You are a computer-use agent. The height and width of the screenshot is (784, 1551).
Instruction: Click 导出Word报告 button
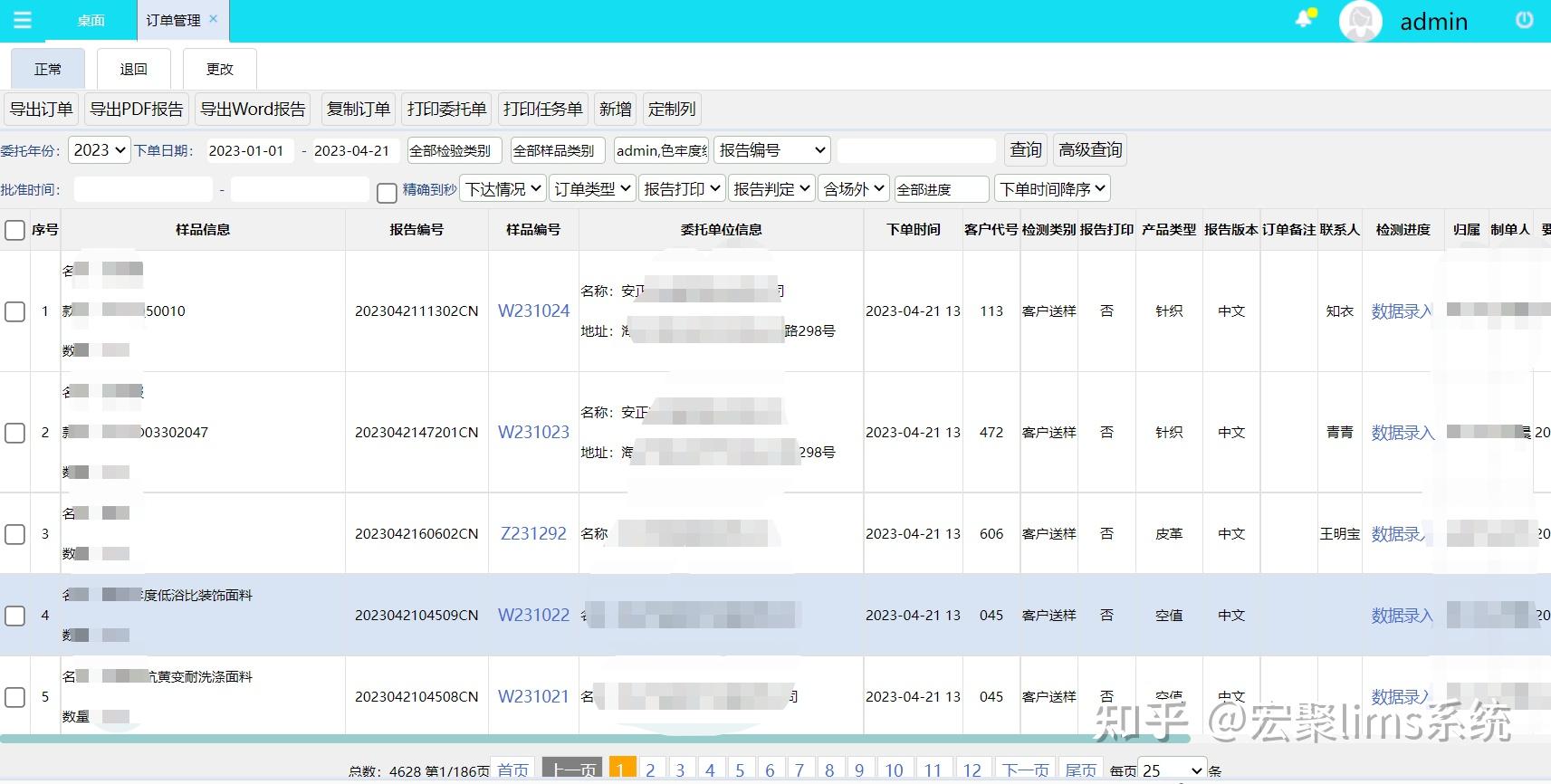click(x=253, y=110)
